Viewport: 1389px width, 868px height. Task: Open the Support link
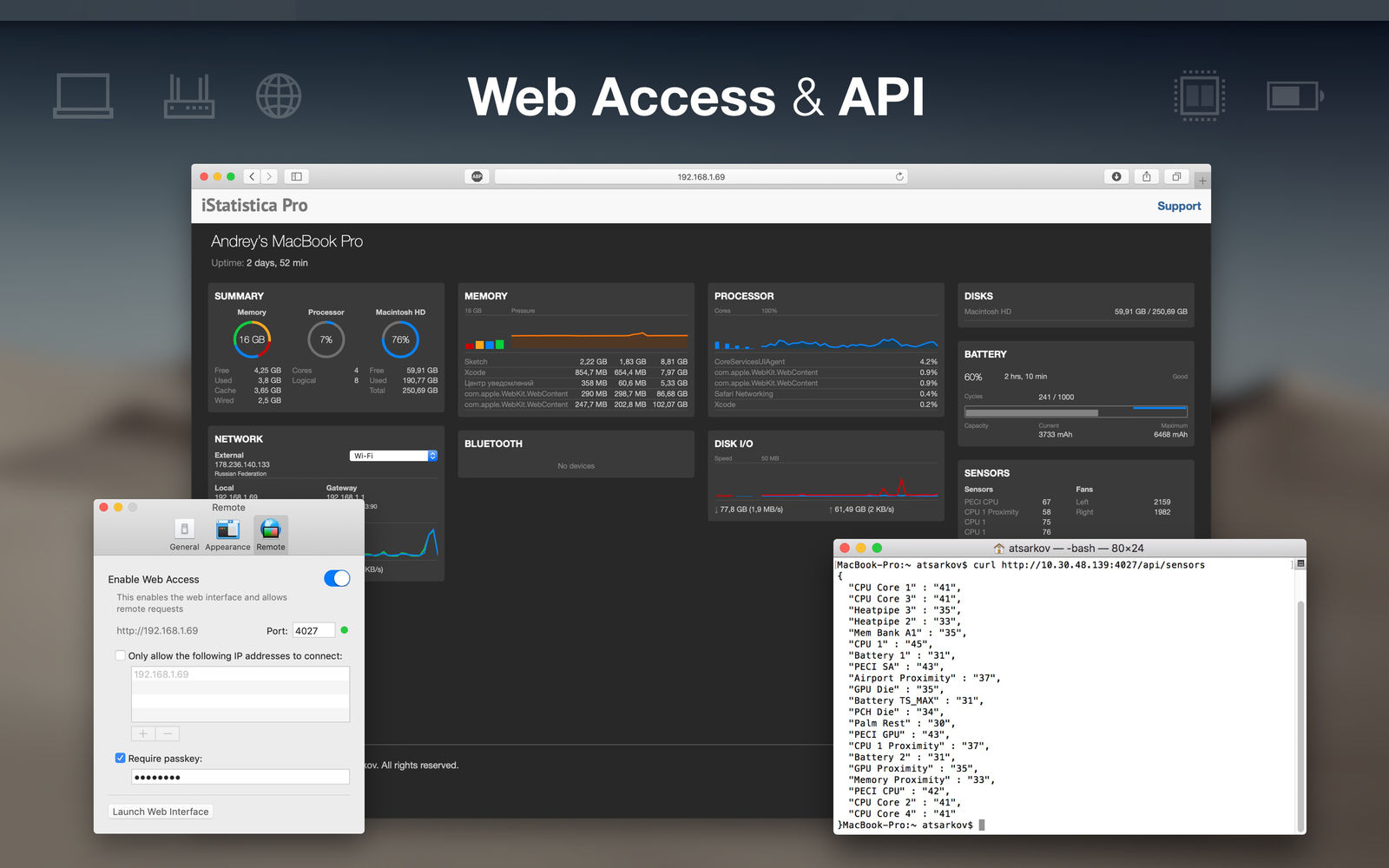click(1179, 206)
